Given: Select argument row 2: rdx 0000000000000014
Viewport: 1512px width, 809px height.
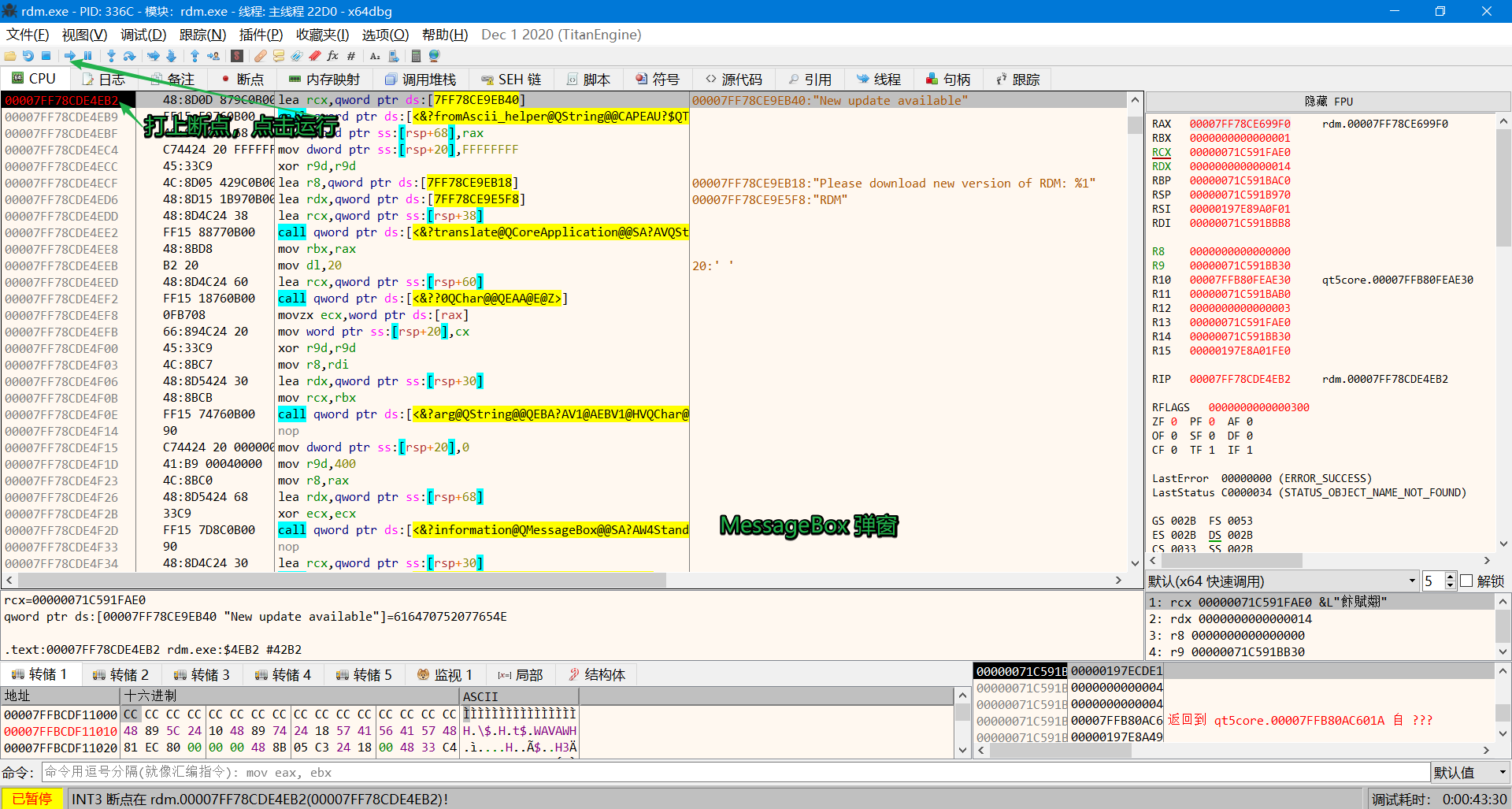Looking at the screenshot, I should click(1320, 618).
